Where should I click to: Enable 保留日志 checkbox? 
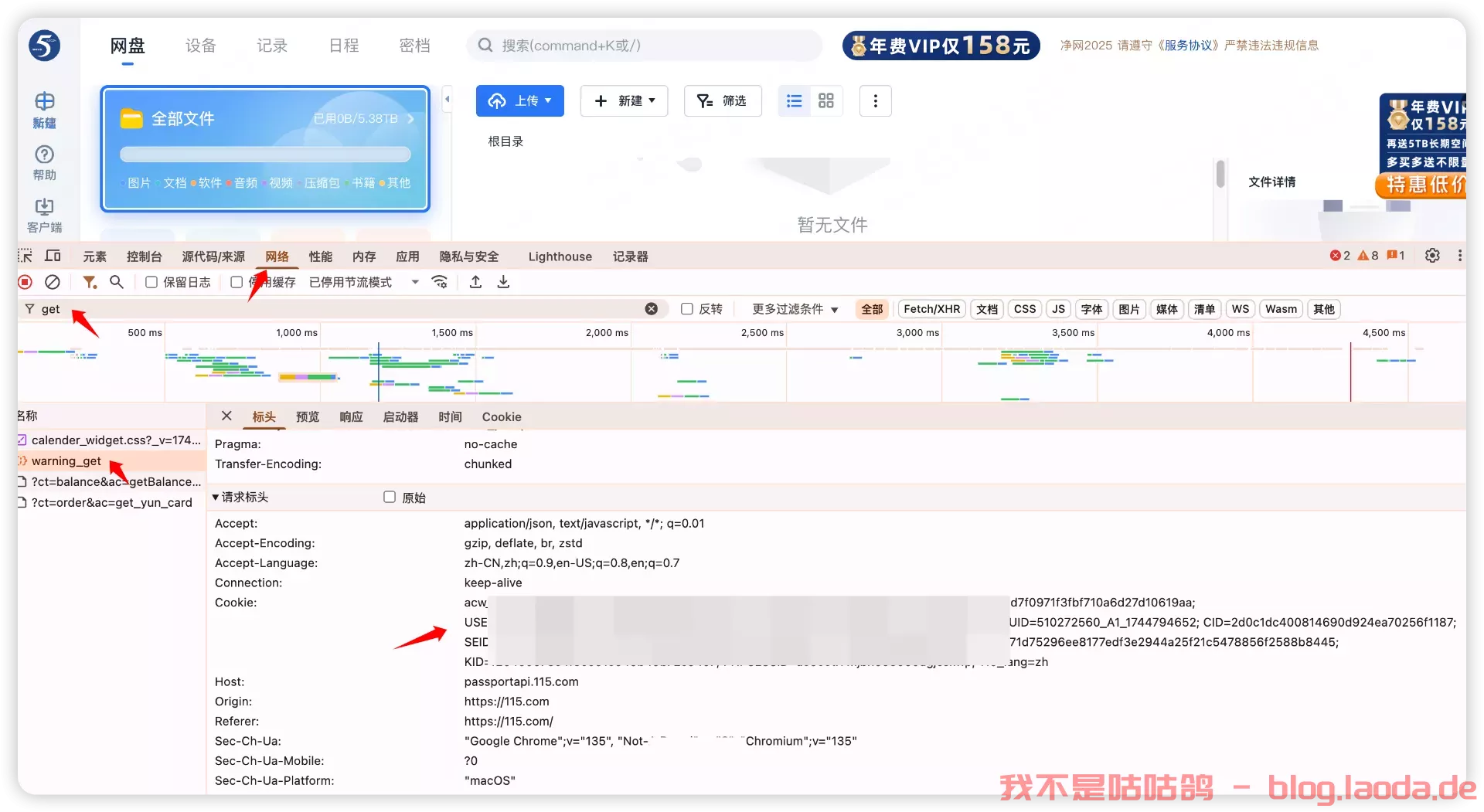[x=151, y=282]
